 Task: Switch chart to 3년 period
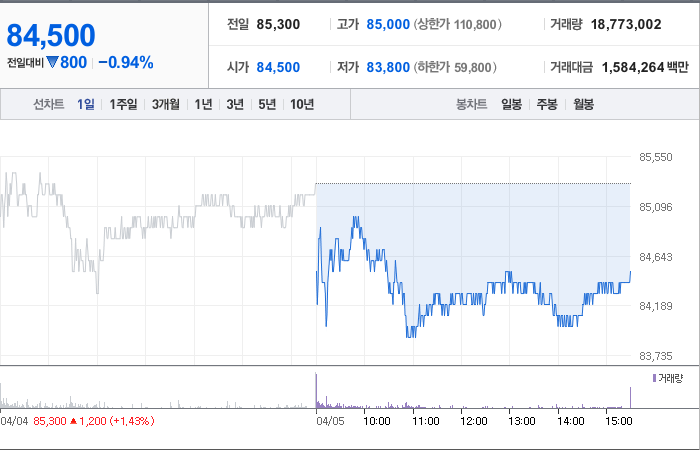(x=235, y=104)
